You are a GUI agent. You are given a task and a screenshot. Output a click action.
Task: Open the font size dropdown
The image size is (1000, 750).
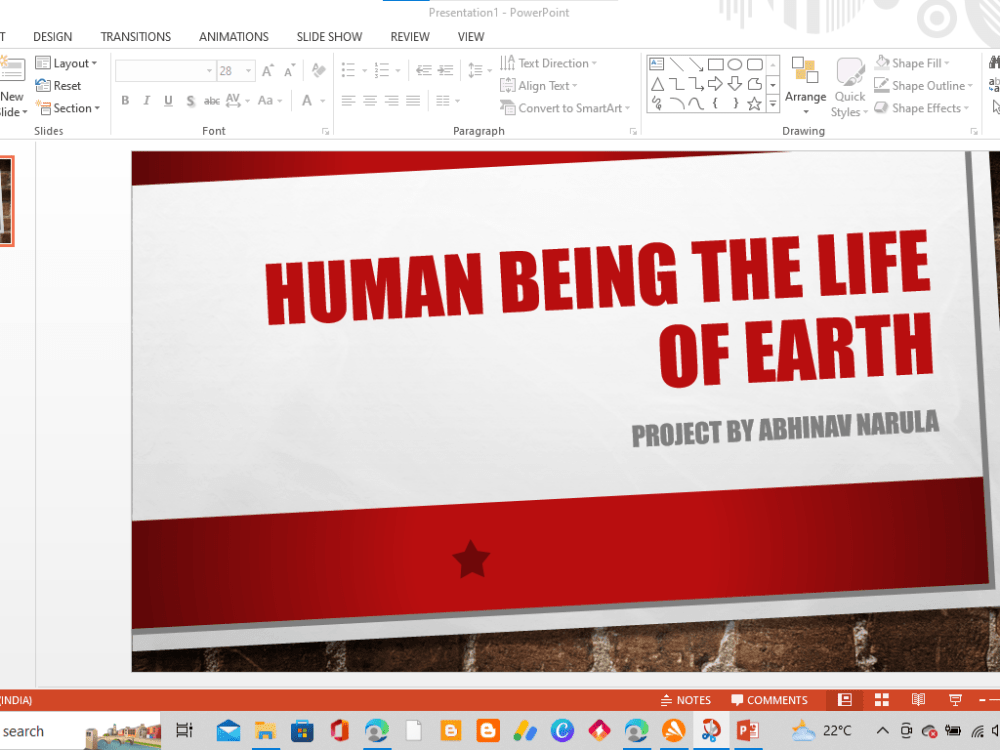248,71
